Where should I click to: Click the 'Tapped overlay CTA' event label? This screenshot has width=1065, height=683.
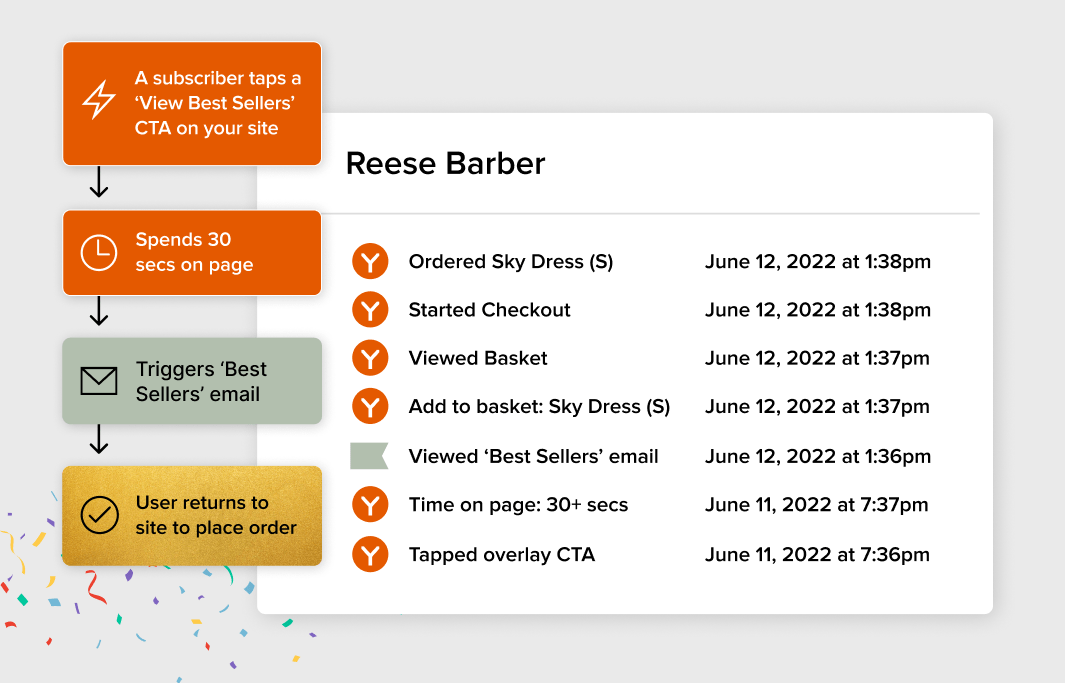click(x=501, y=554)
